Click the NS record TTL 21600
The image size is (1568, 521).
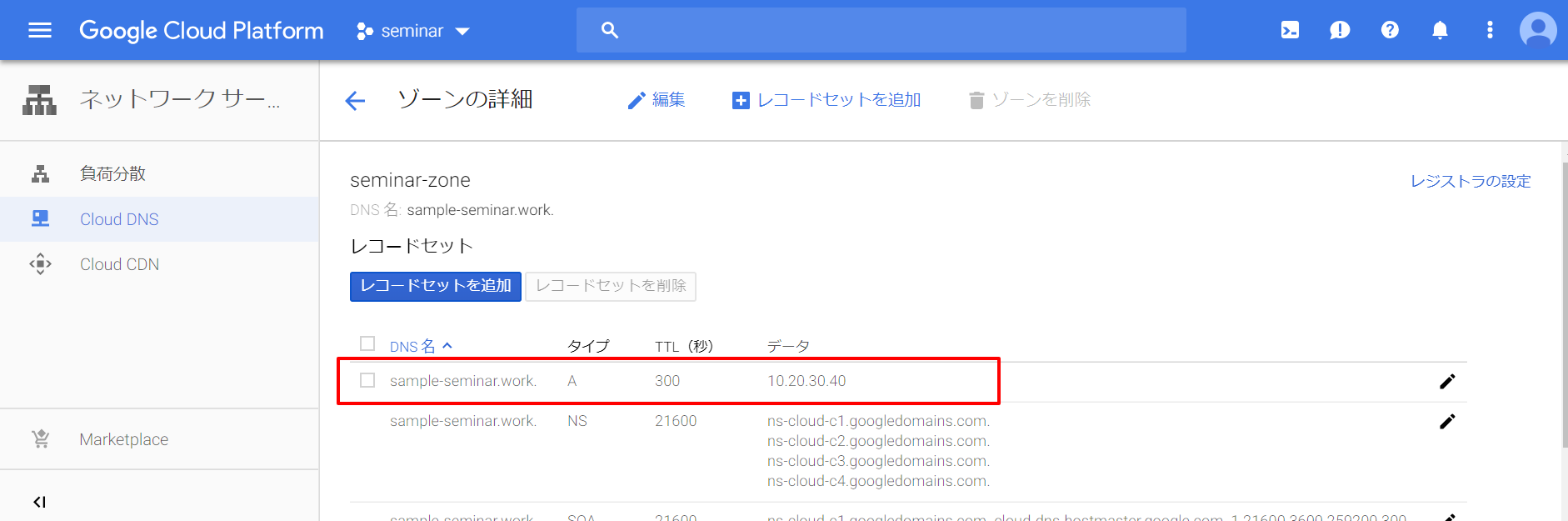[676, 421]
